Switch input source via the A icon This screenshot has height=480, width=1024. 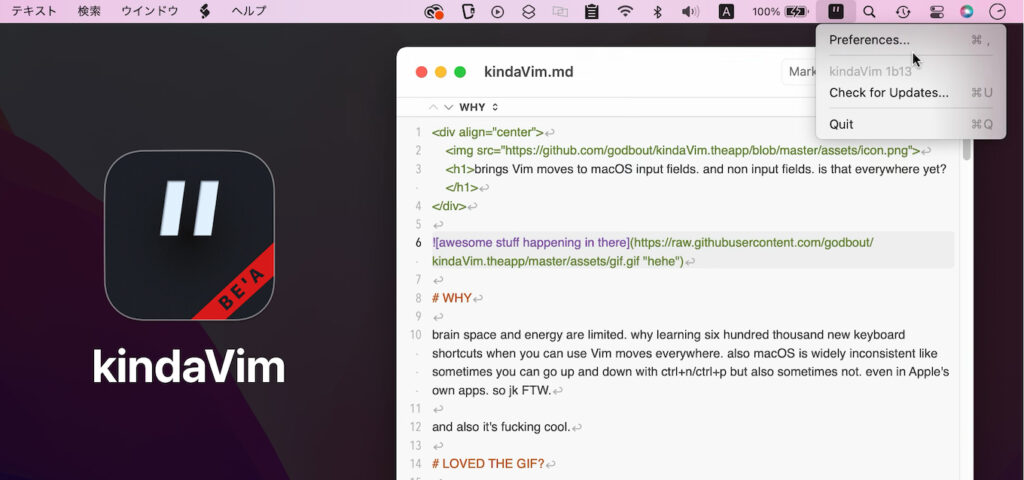click(x=726, y=12)
